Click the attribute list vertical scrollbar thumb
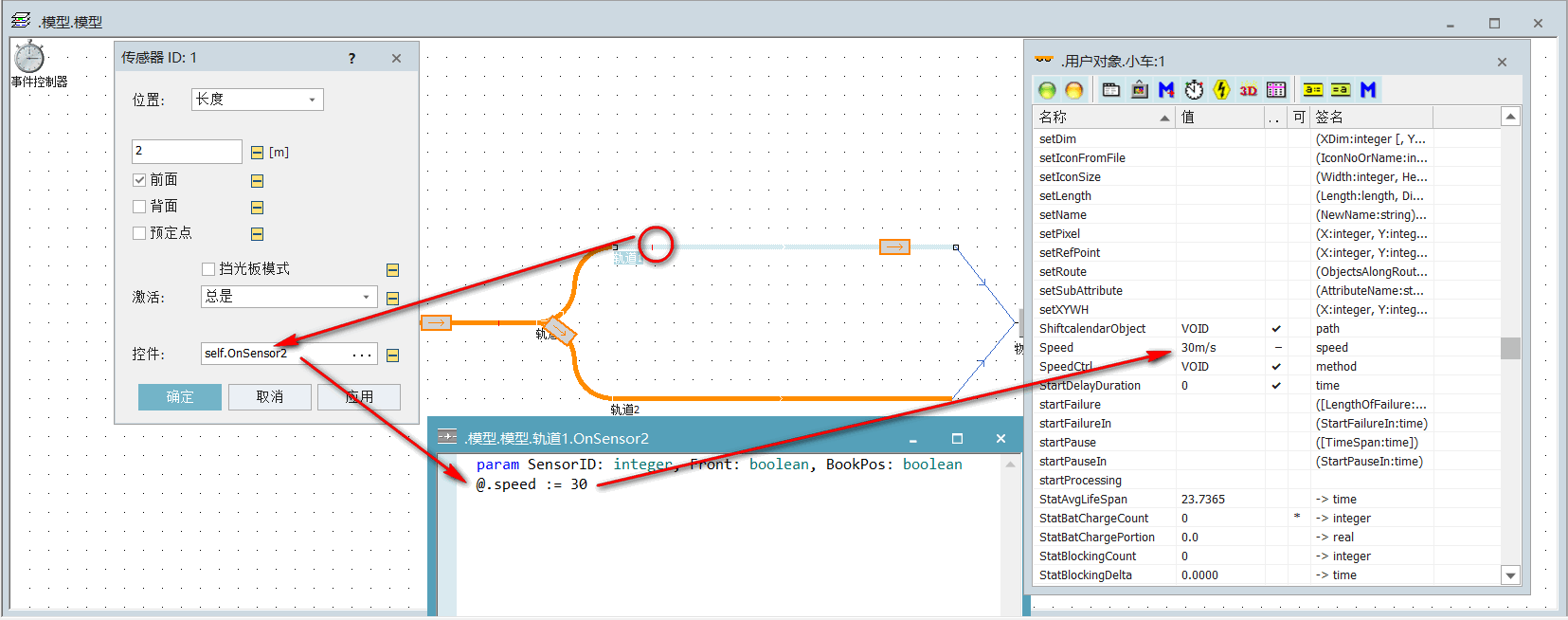 1510,348
